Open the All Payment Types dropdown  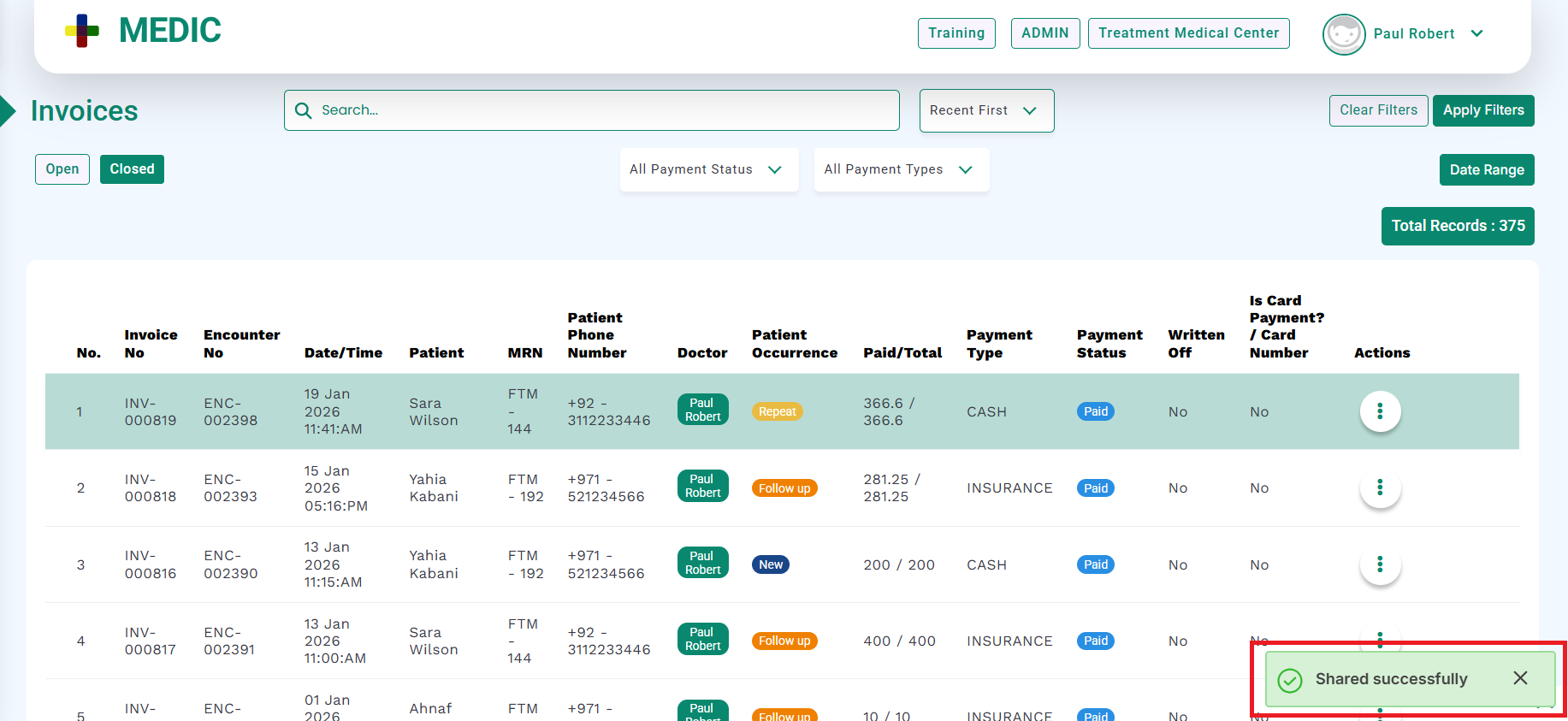pyautogui.click(x=900, y=169)
